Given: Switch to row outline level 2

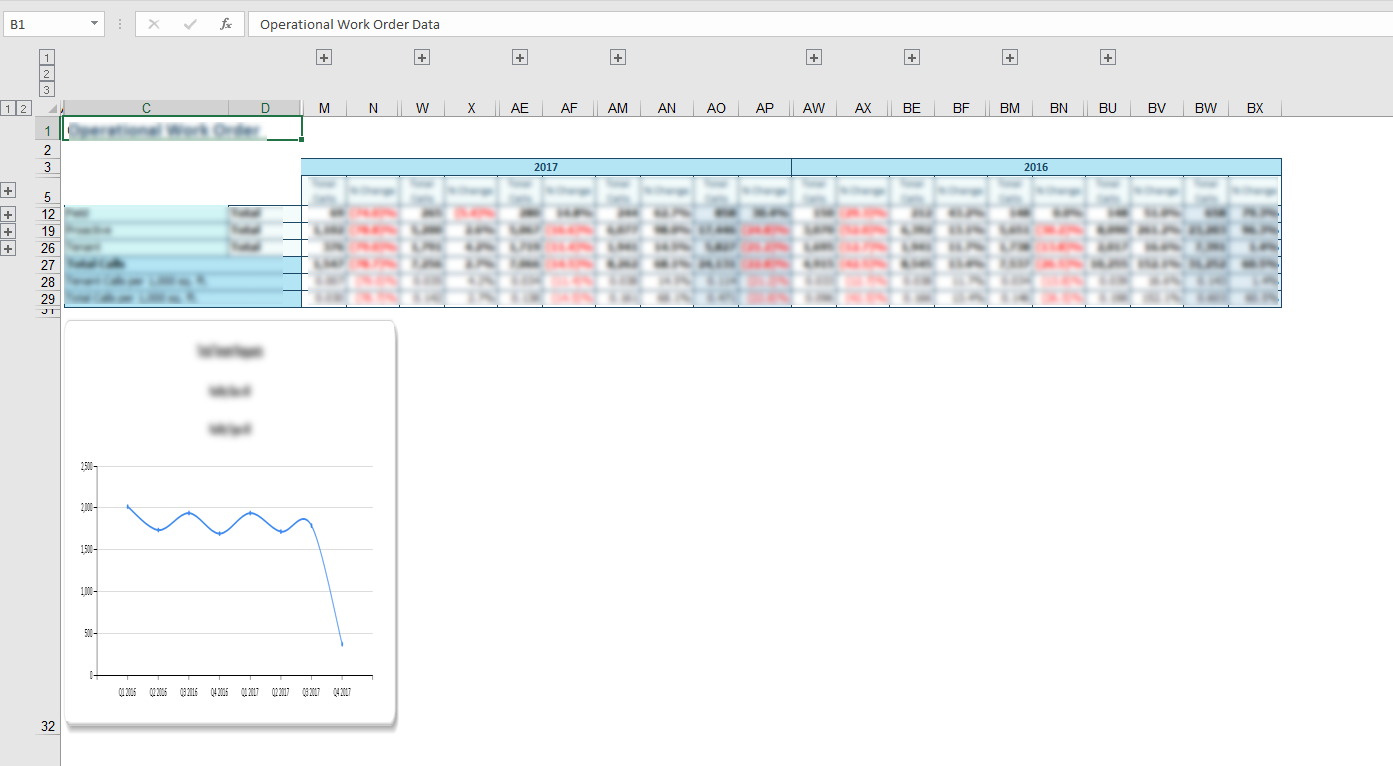Looking at the screenshot, I should (25, 108).
